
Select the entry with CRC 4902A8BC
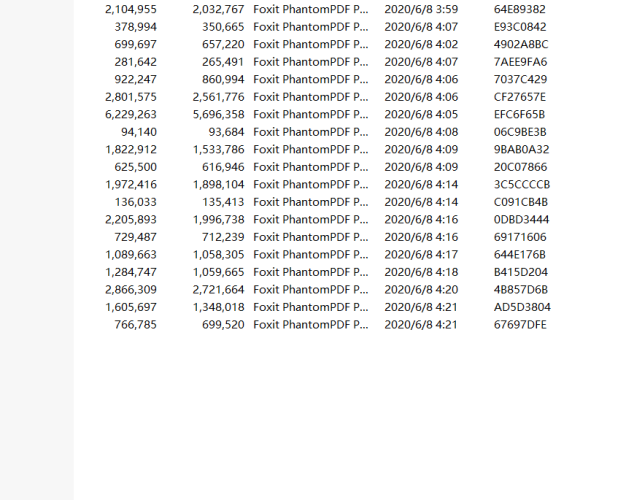pyautogui.click(x=520, y=44)
